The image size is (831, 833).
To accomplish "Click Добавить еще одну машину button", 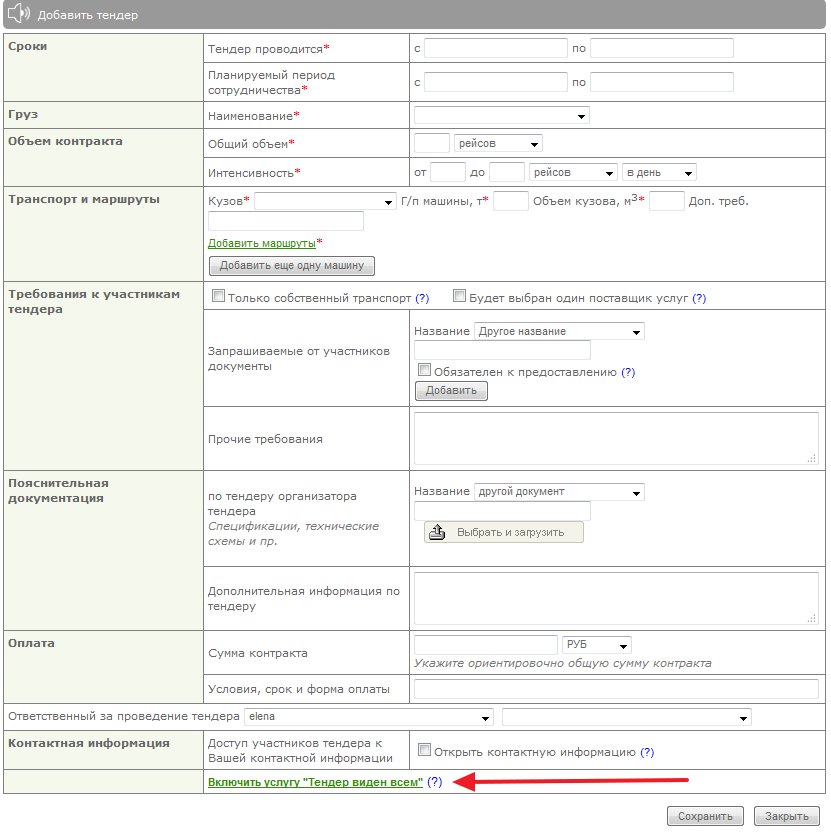I will coord(291,266).
